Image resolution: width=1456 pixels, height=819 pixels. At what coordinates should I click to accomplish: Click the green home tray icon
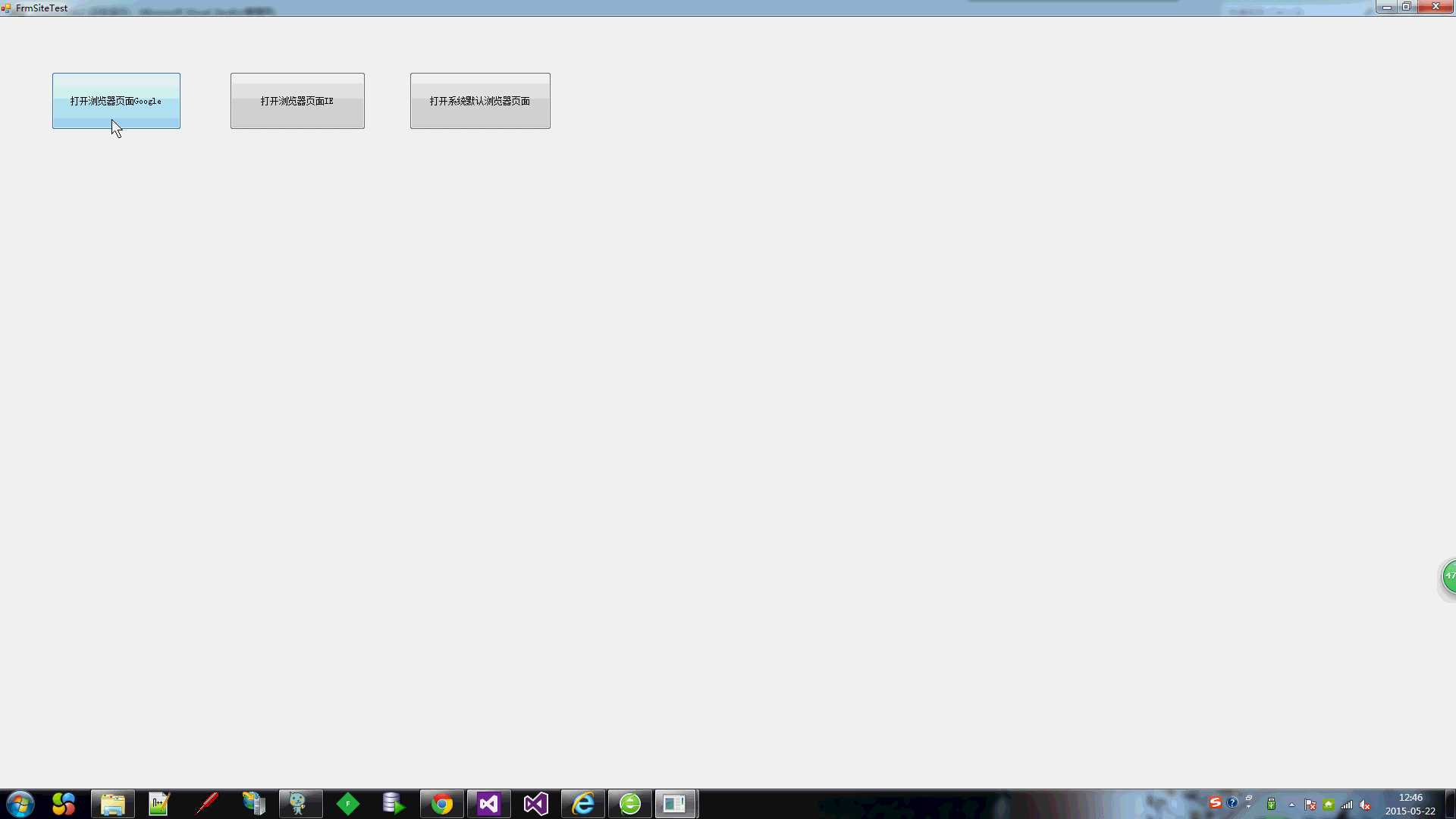(x=1329, y=805)
